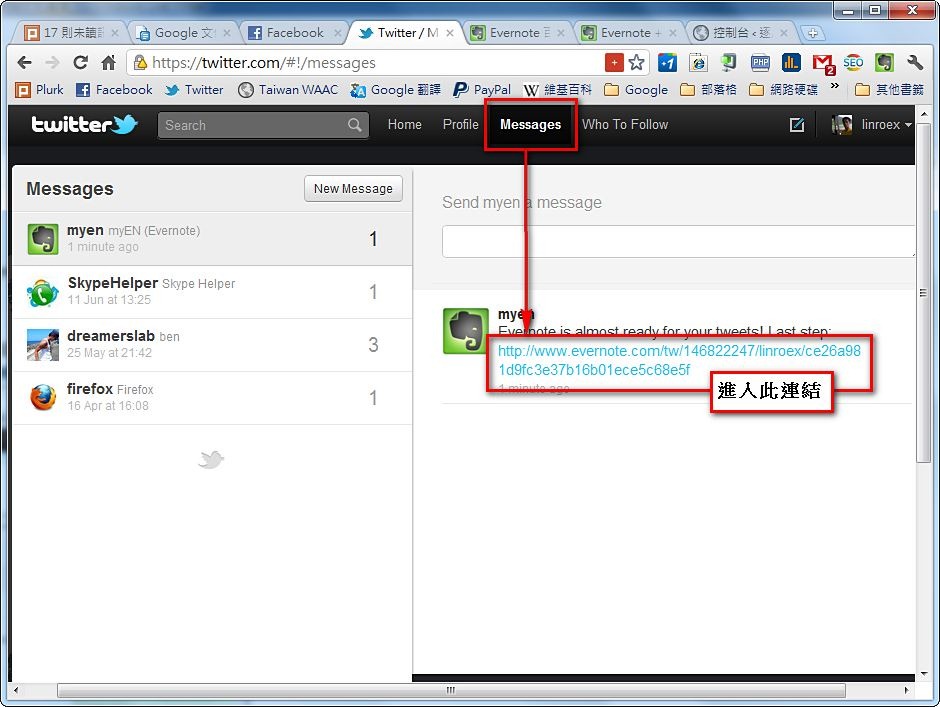Click the PHP extension icon
This screenshot has width=940, height=707.
click(760, 62)
